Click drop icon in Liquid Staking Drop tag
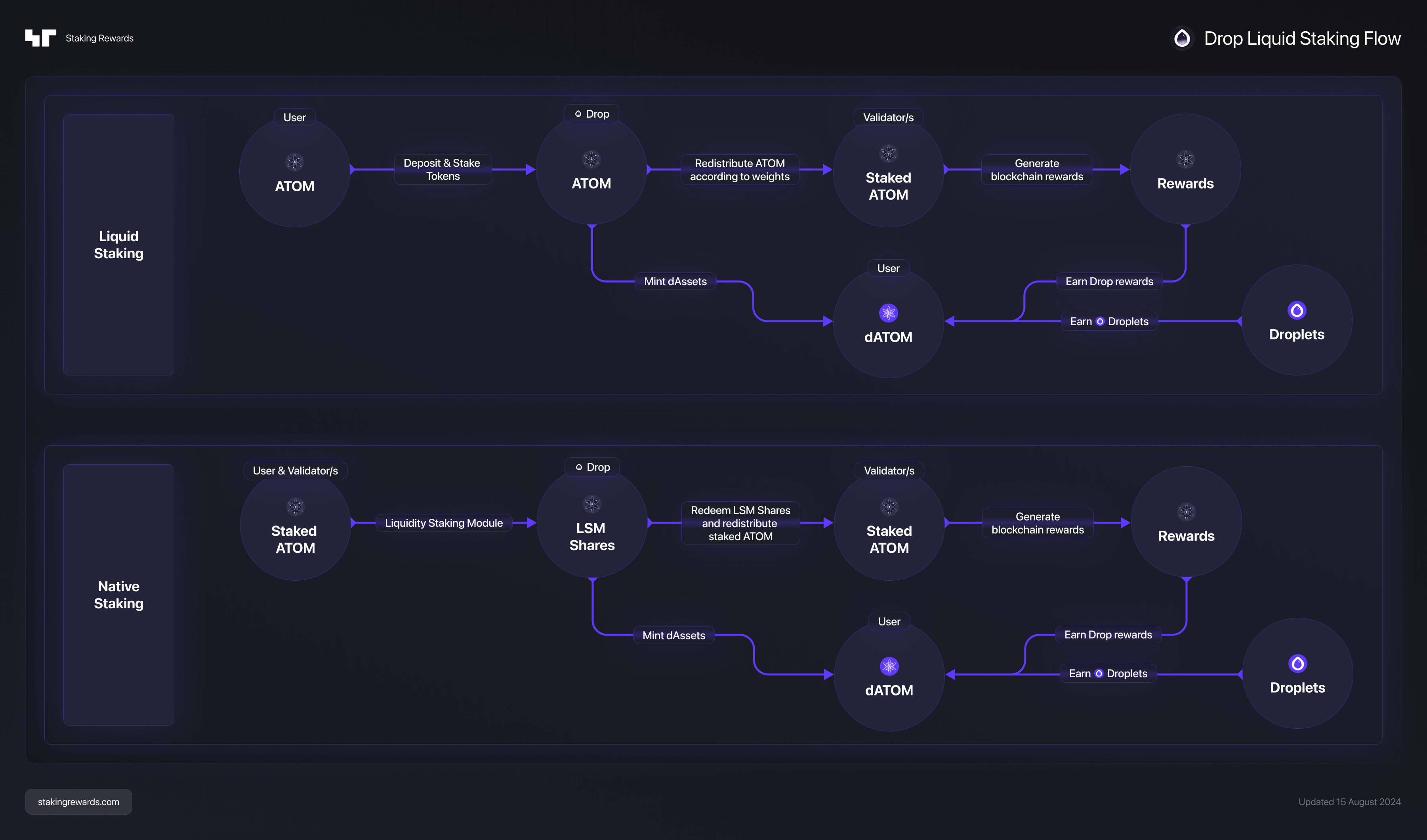The image size is (1427, 840). point(578,114)
